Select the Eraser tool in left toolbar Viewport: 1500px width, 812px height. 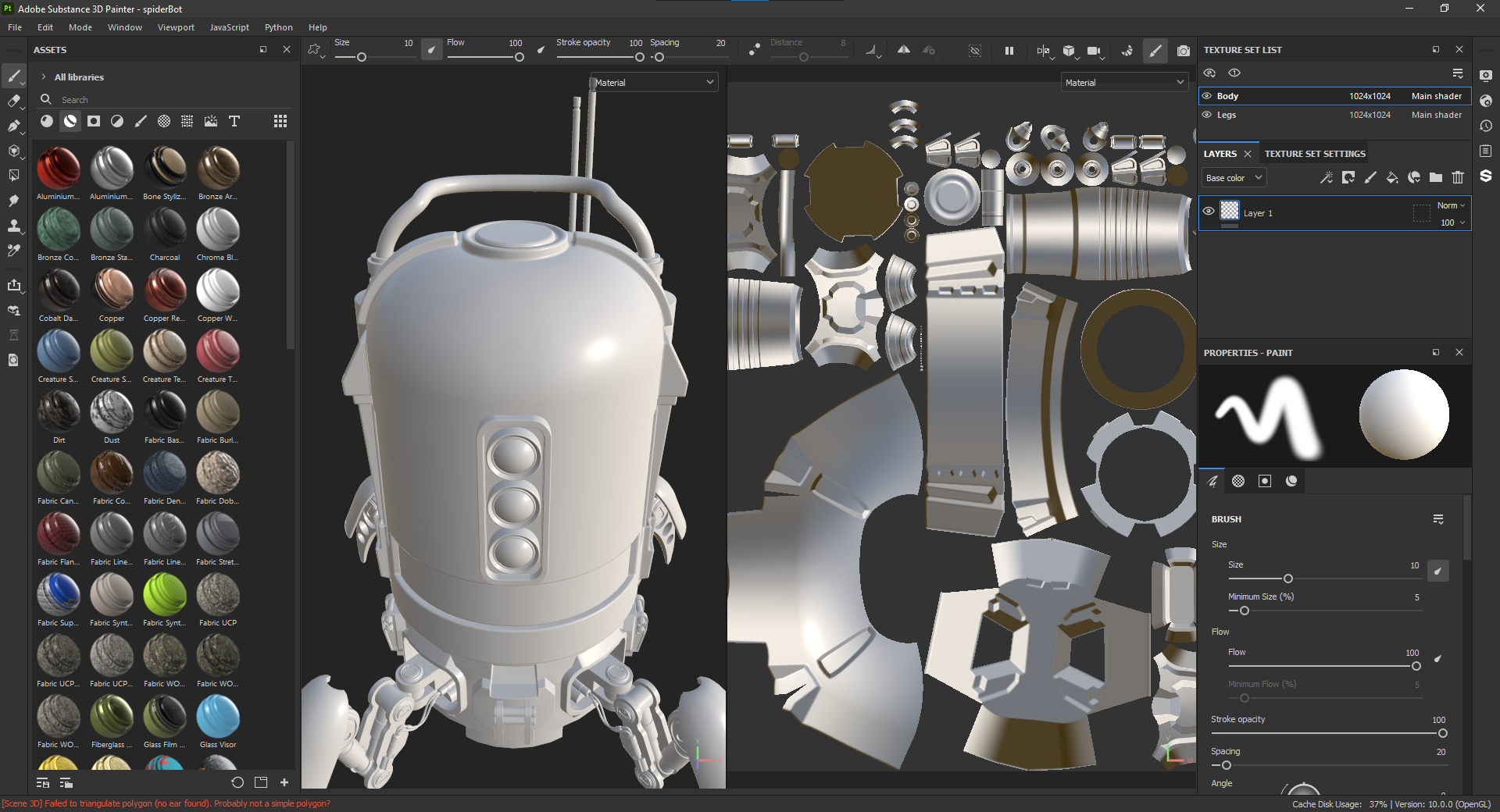(14, 101)
